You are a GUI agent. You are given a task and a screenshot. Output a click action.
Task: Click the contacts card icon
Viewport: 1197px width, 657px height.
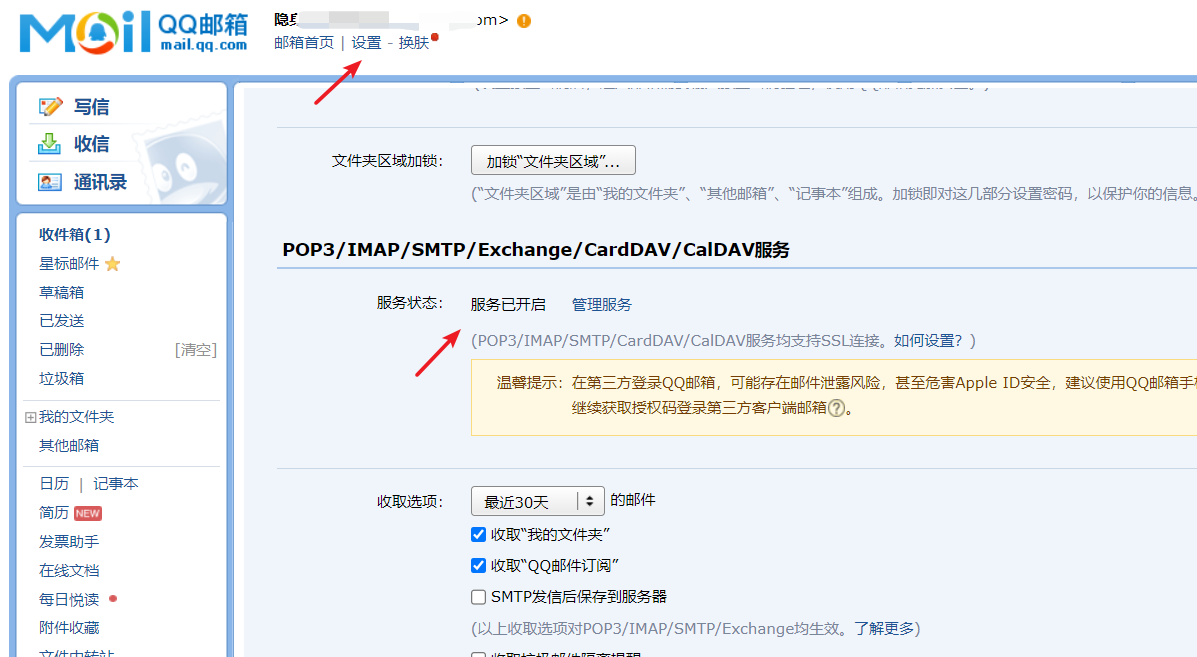click(x=50, y=182)
